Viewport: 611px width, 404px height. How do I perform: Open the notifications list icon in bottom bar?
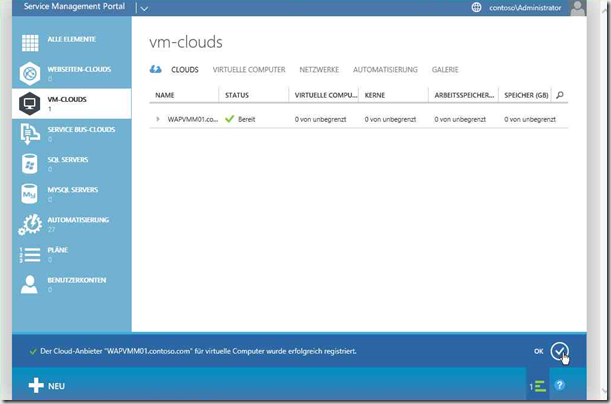click(x=538, y=386)
